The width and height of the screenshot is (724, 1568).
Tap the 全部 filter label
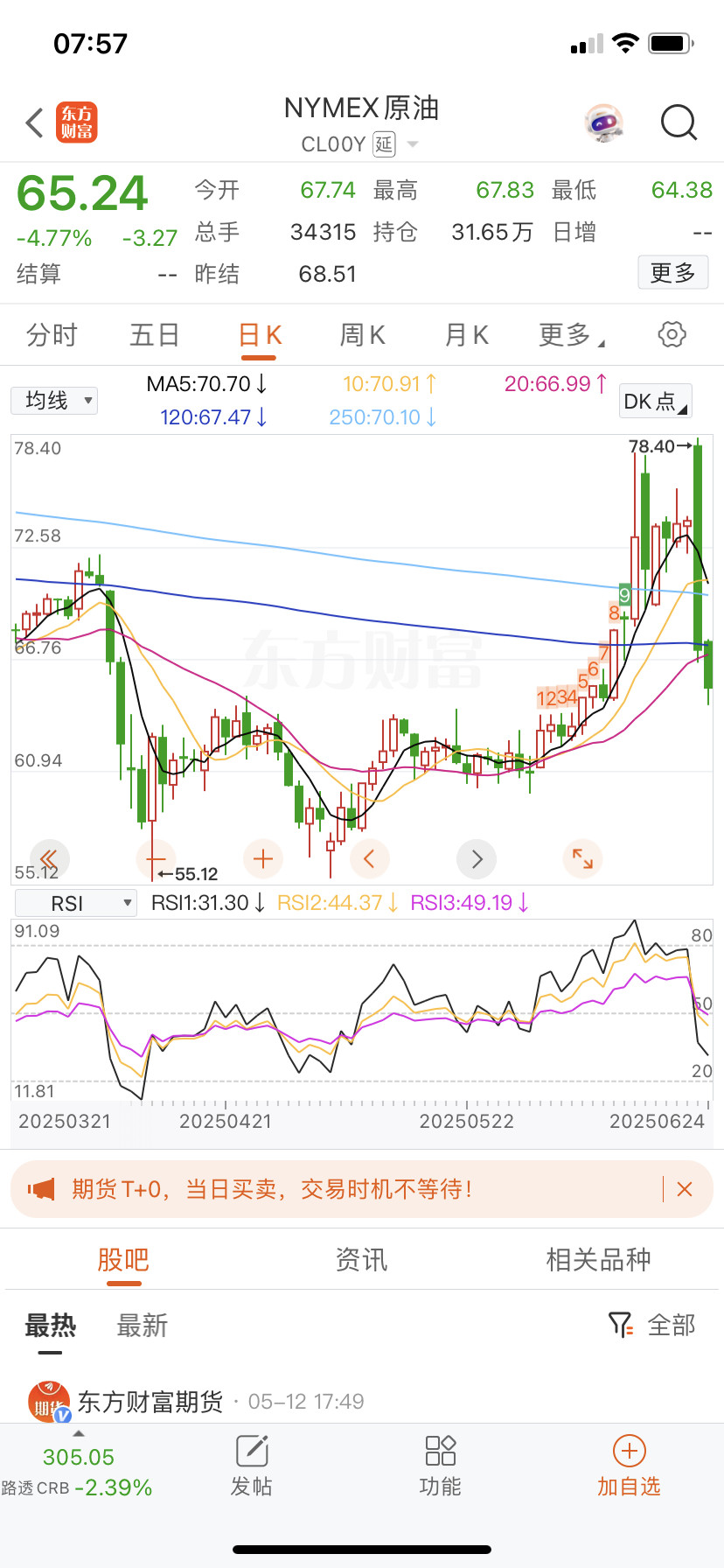[x=672, y=1326]
